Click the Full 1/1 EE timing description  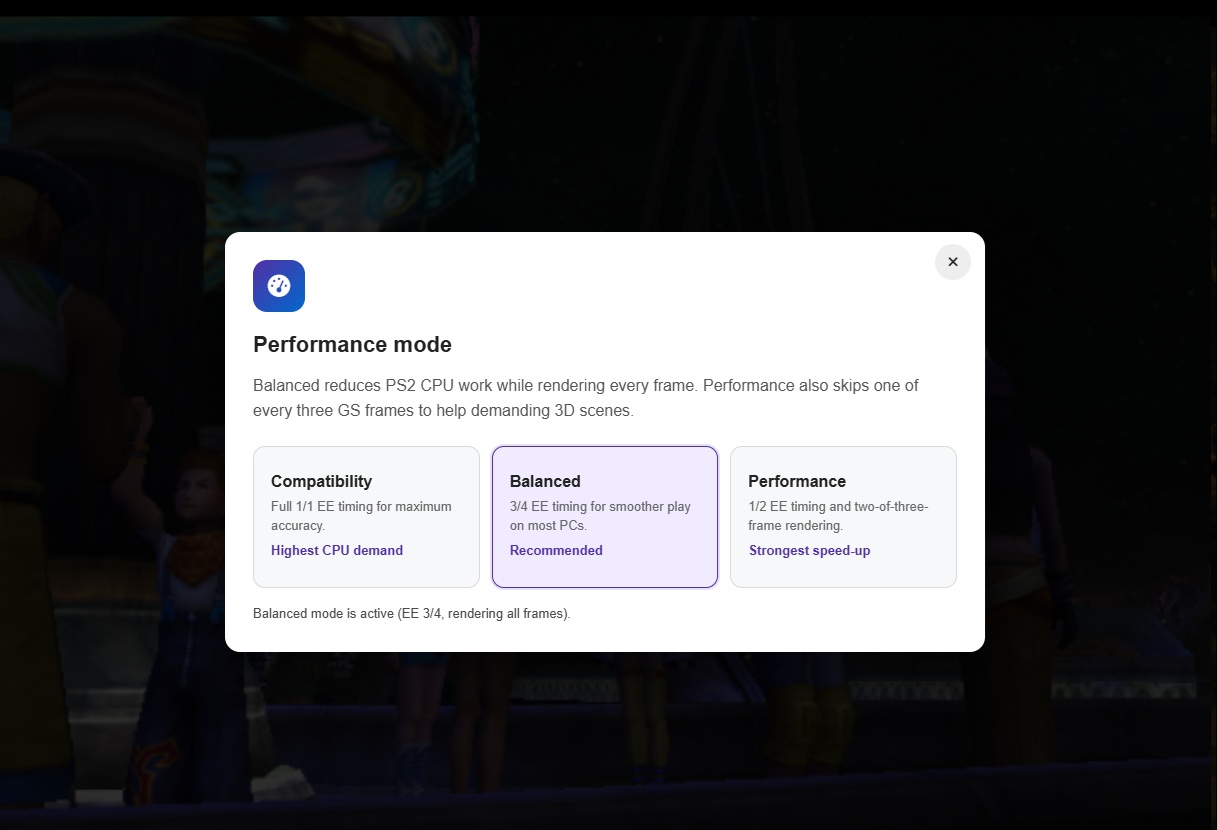coord(361,516)
